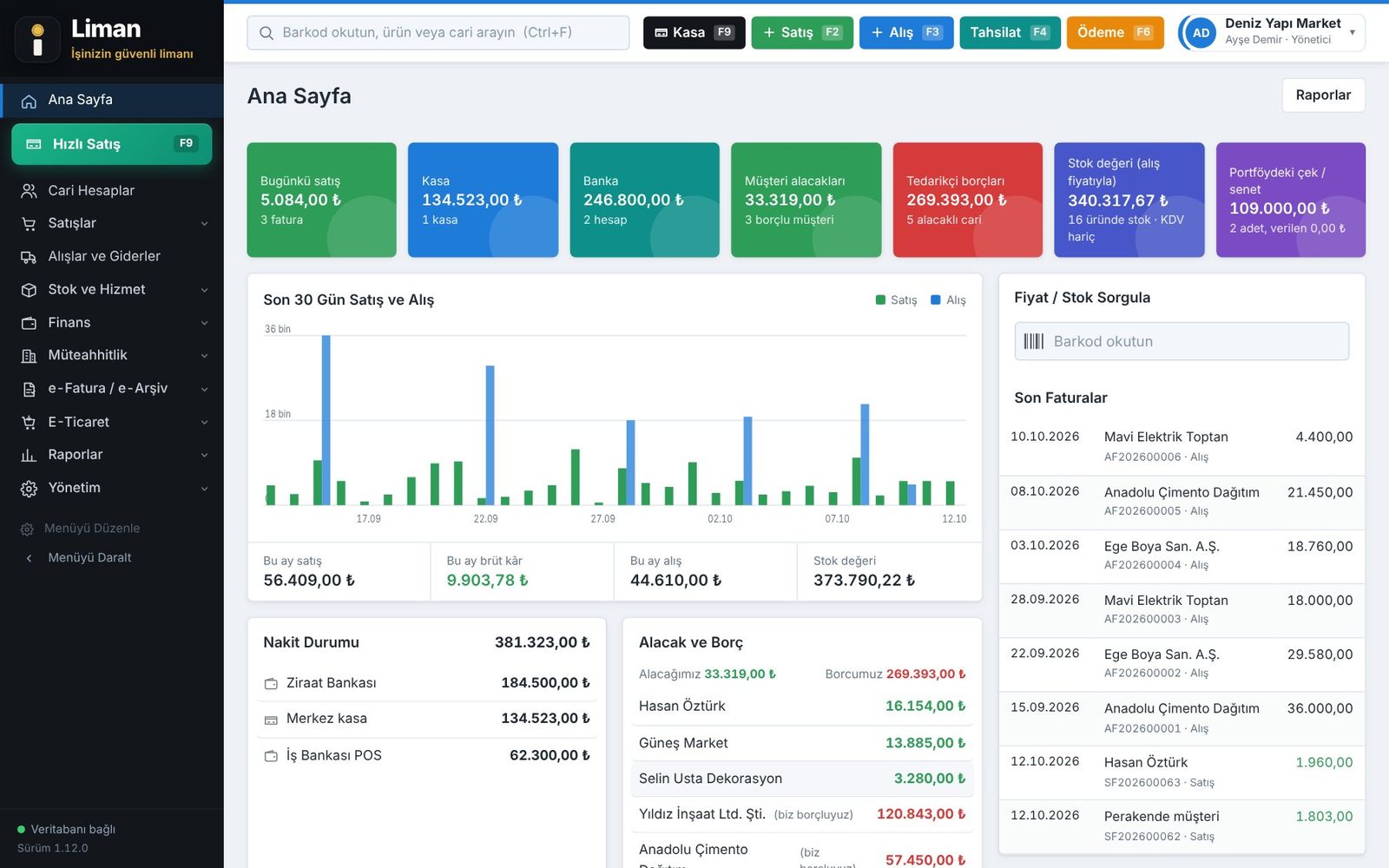Expand the Satışlar menu chevron
This screenshot has height=868, width=1389.
(x=205, y=224)
